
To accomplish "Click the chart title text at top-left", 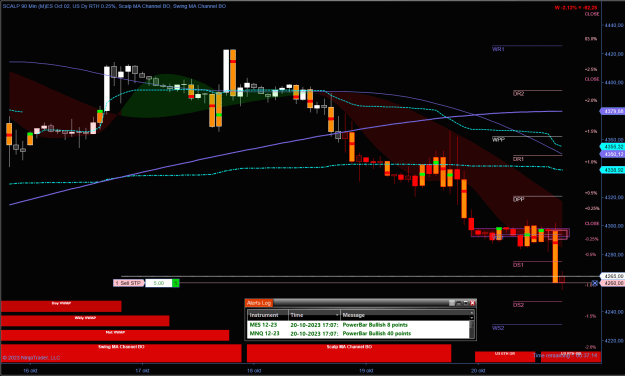I will coord(114,6).
